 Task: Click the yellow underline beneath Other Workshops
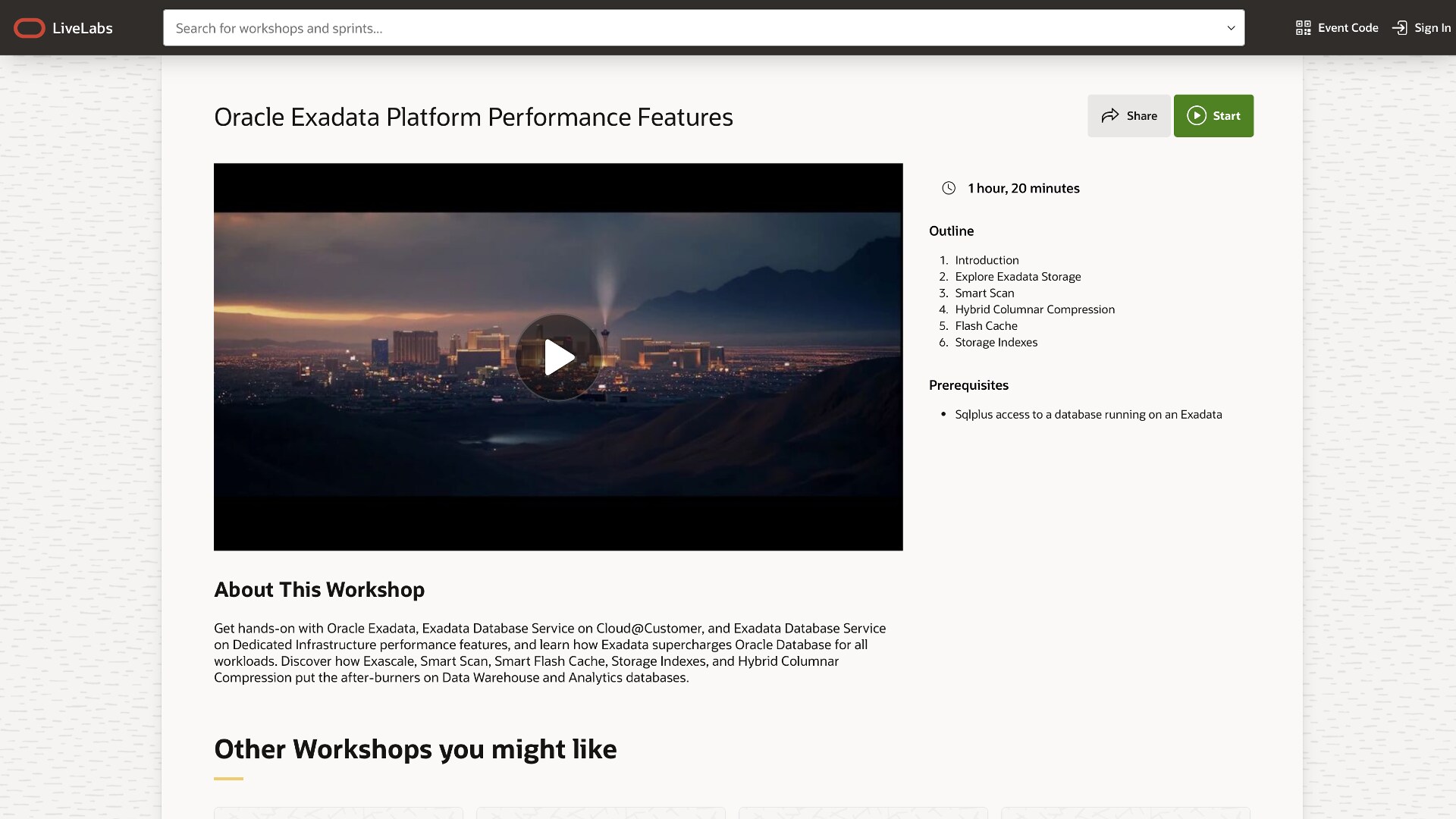[x=228, y=778]
